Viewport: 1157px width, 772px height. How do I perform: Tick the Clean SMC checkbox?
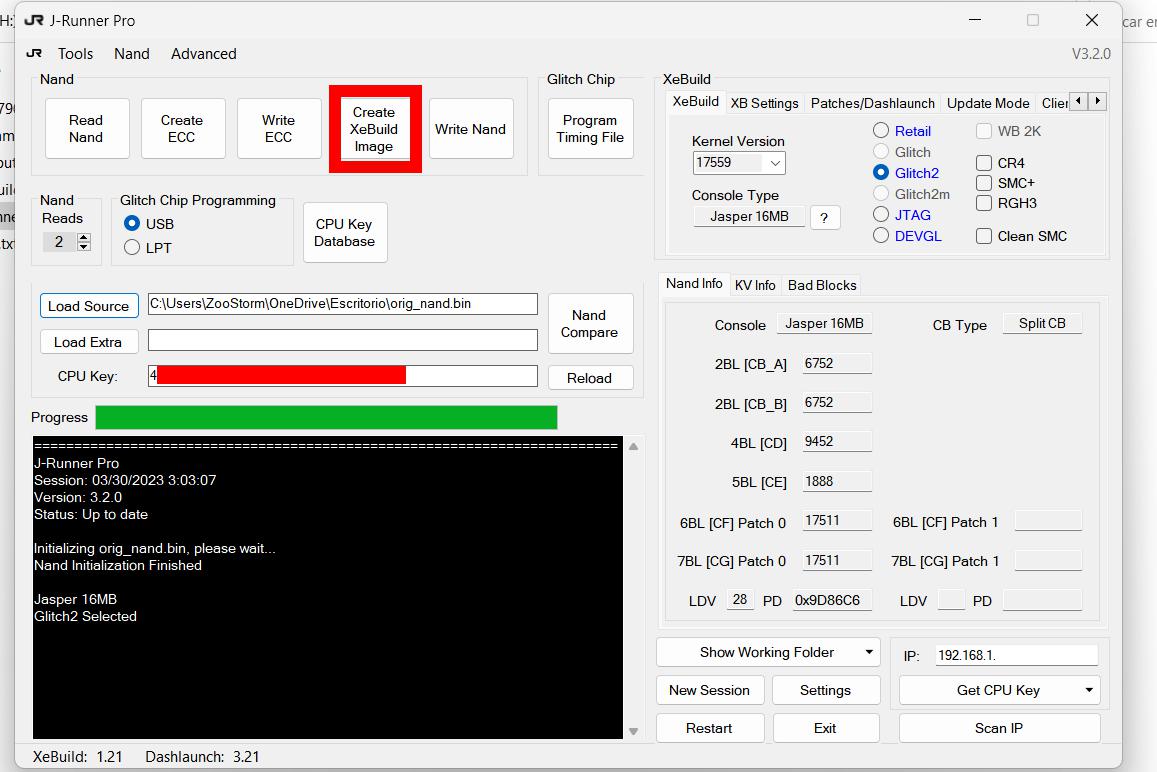(x=984, y=236)
